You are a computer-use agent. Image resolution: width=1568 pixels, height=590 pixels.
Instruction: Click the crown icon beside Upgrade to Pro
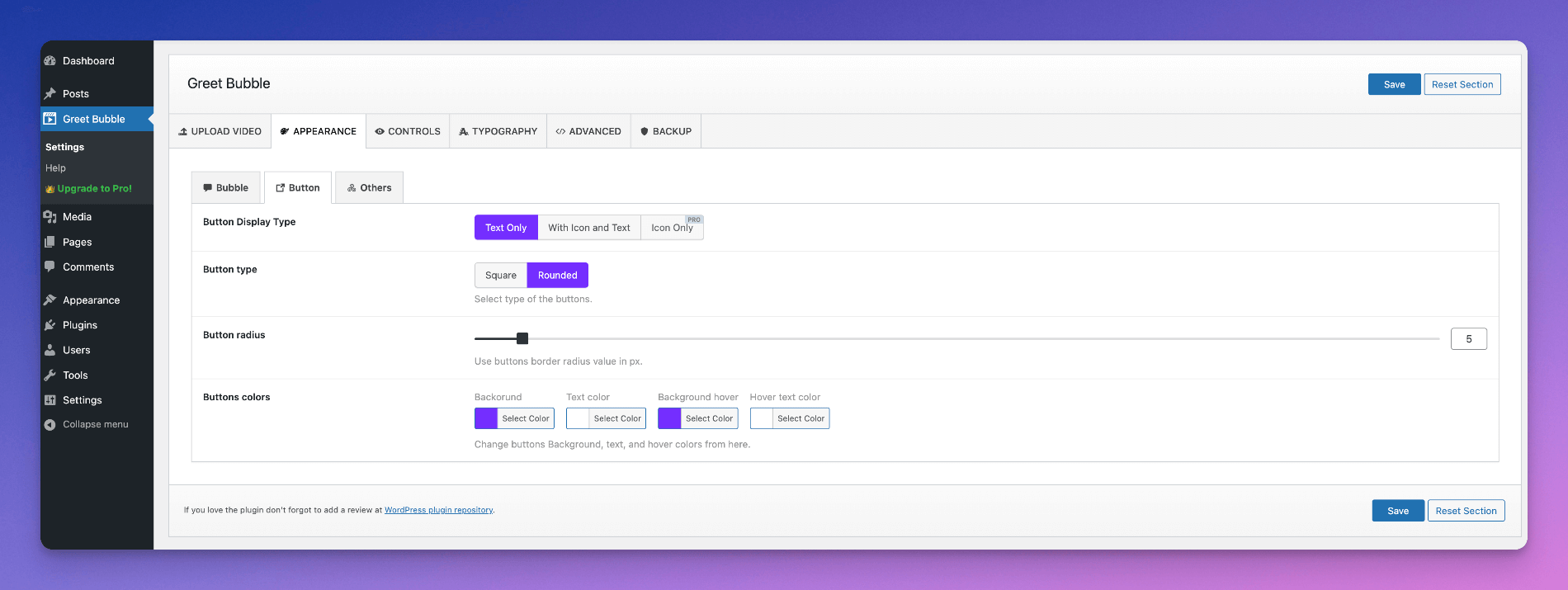[50, 189]
